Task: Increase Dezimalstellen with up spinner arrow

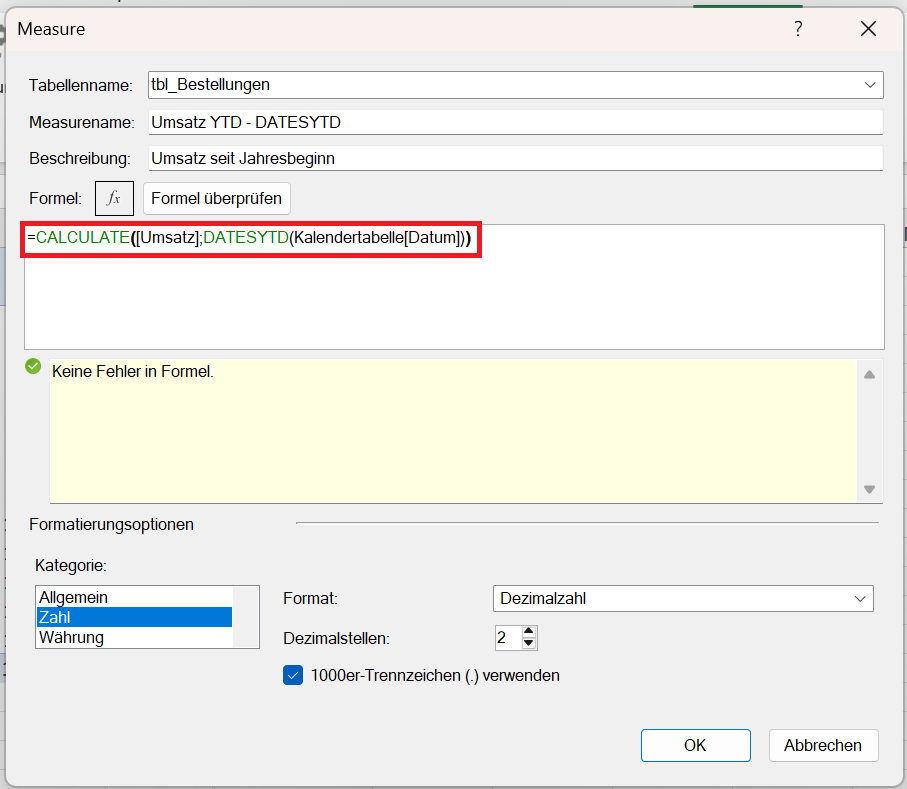Action: click(x=529, y=632)
